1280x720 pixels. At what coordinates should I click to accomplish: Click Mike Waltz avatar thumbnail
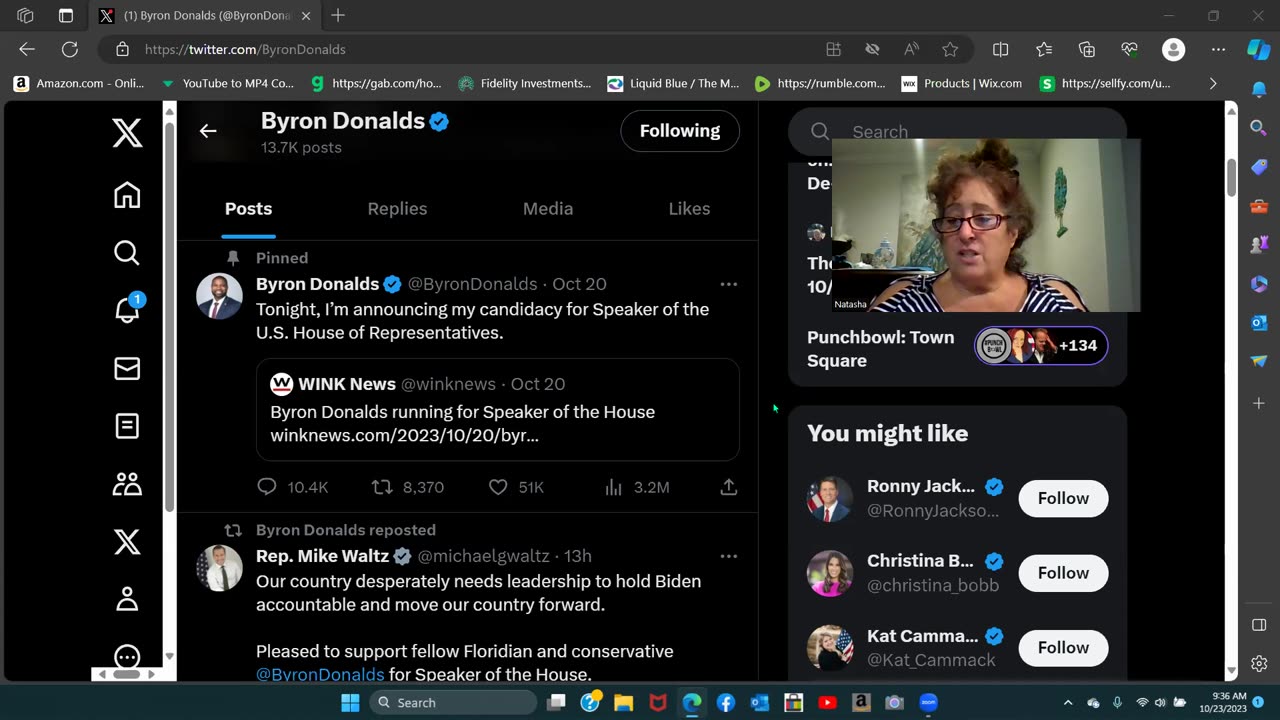219,568
